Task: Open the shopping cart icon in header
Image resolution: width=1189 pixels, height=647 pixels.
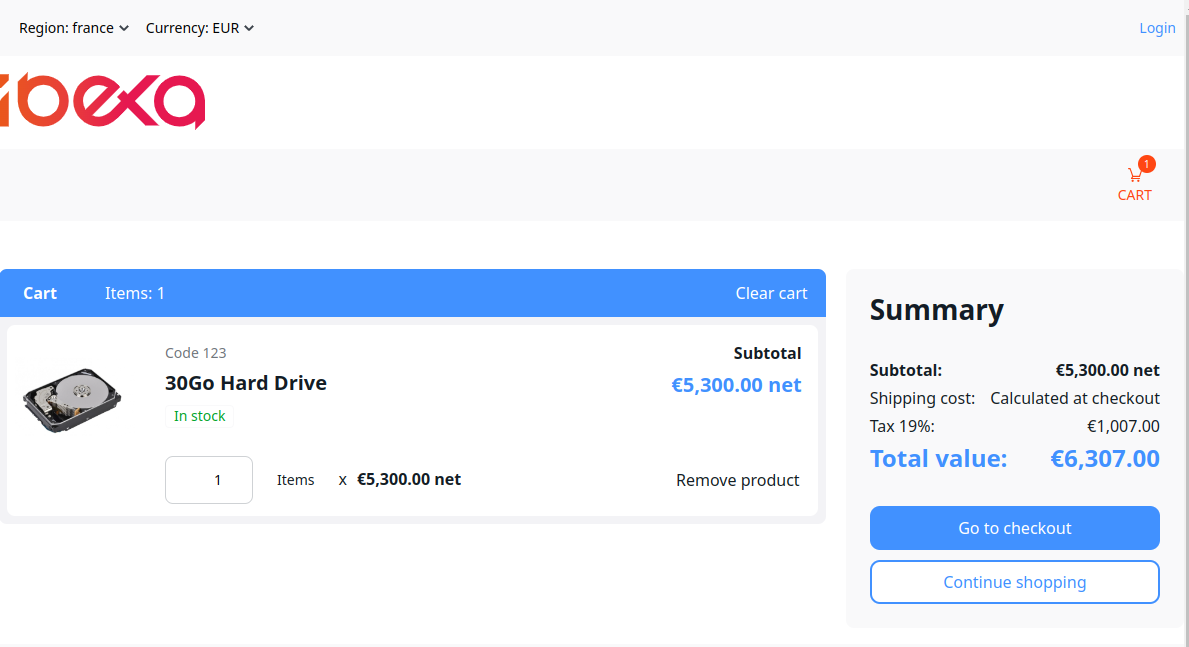Action: tap(1134, 175)
